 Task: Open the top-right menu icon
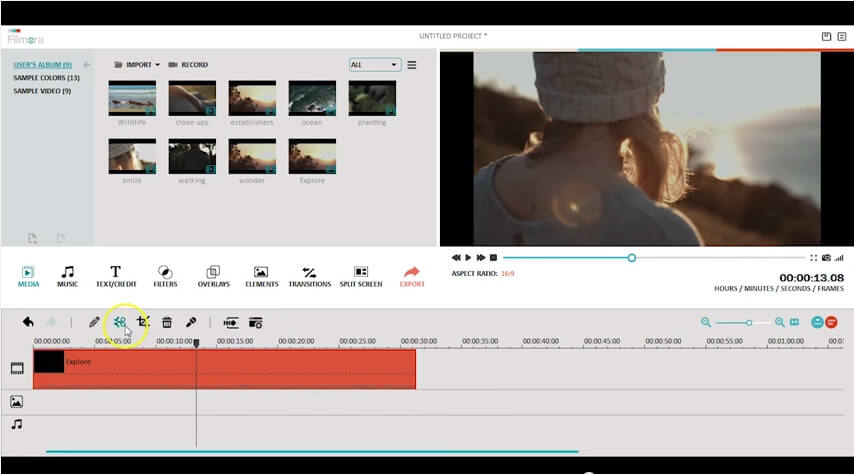point(841,37)
